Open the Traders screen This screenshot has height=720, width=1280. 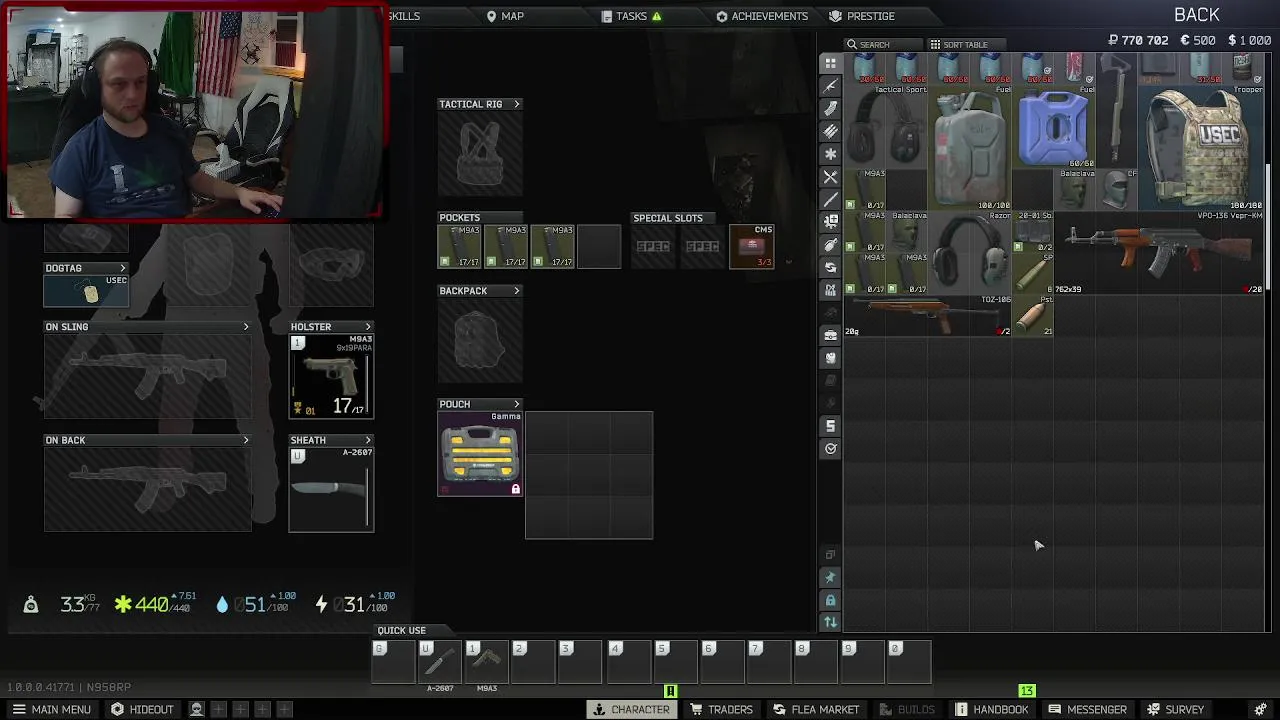721,709
